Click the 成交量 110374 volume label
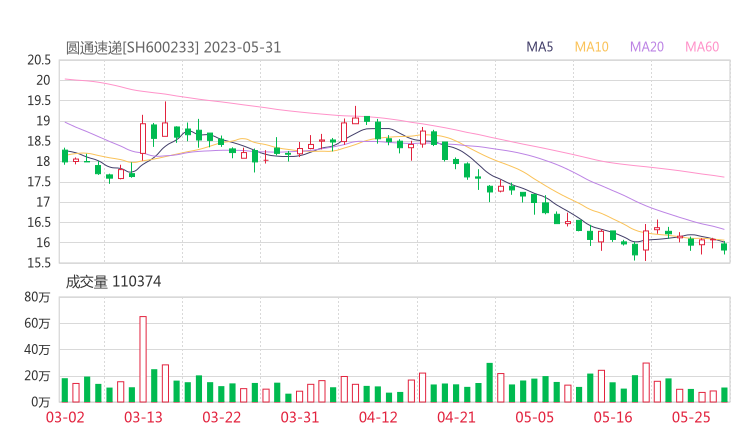 pos(113,282)
